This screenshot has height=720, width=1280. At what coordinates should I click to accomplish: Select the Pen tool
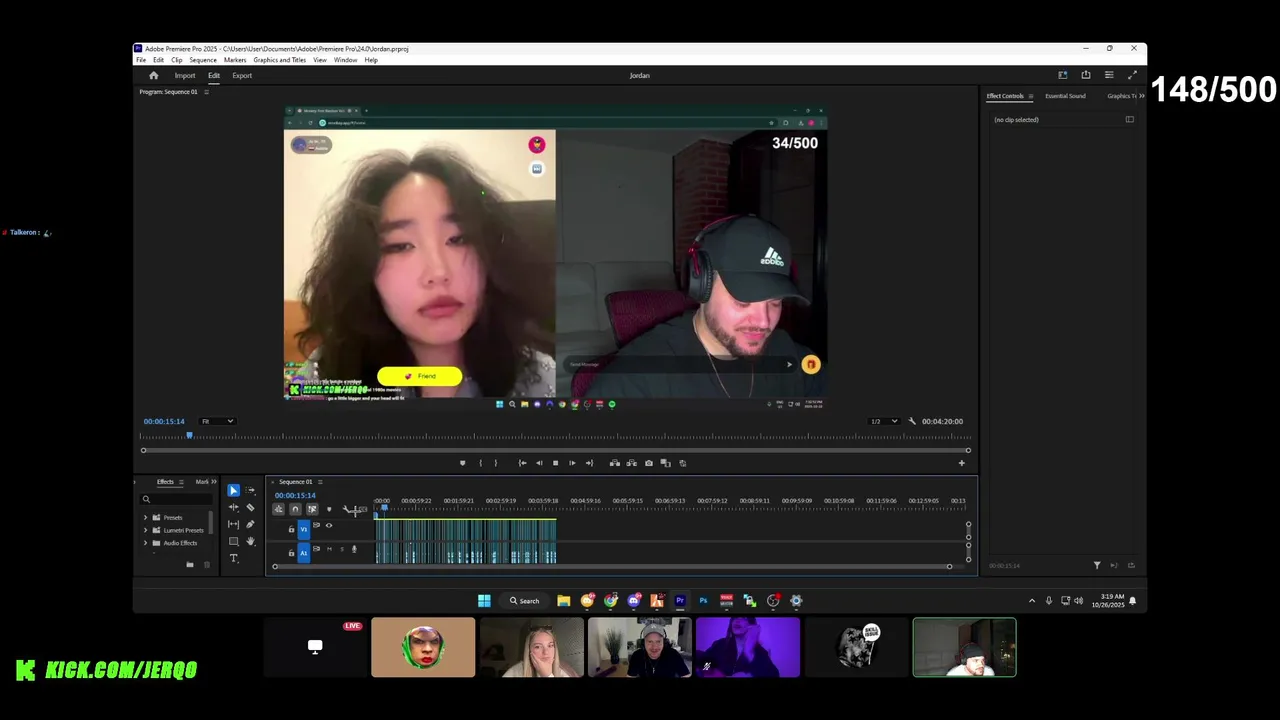[250, 524]
